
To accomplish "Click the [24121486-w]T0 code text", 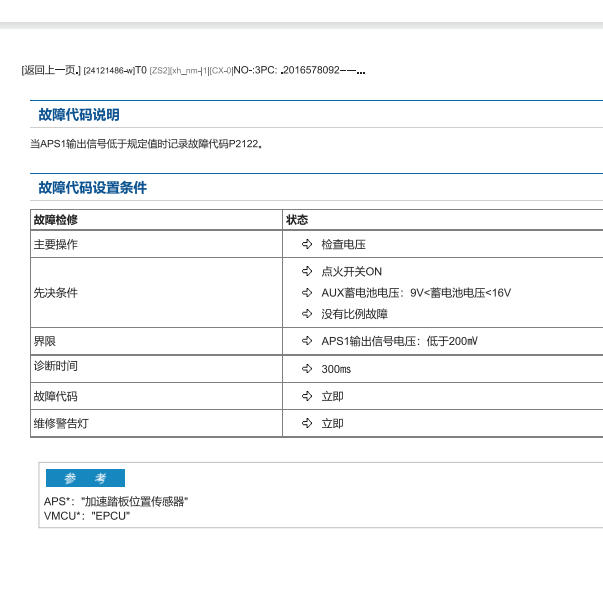I will tap(115, 70).
